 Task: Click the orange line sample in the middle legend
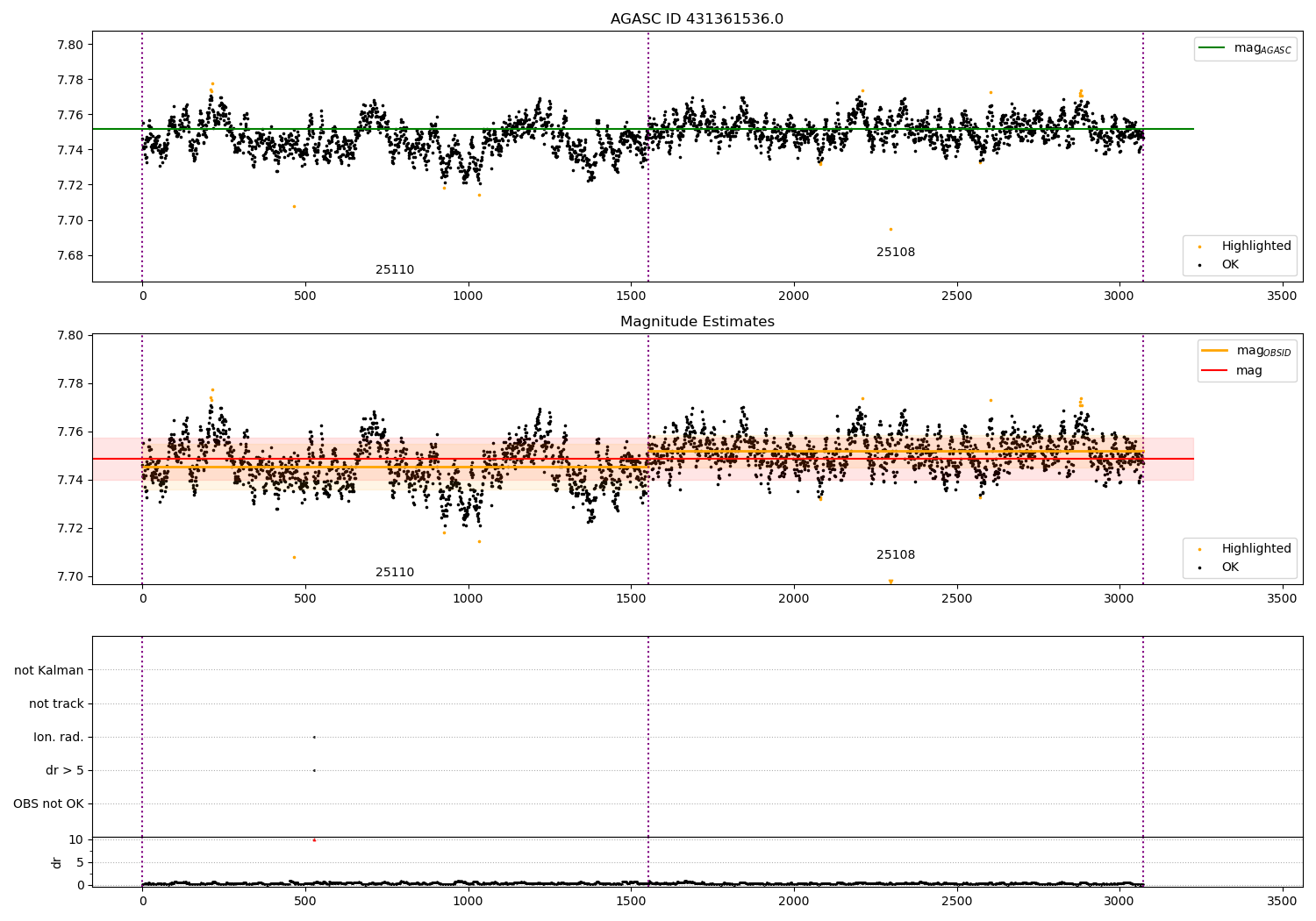point(1215,351)
